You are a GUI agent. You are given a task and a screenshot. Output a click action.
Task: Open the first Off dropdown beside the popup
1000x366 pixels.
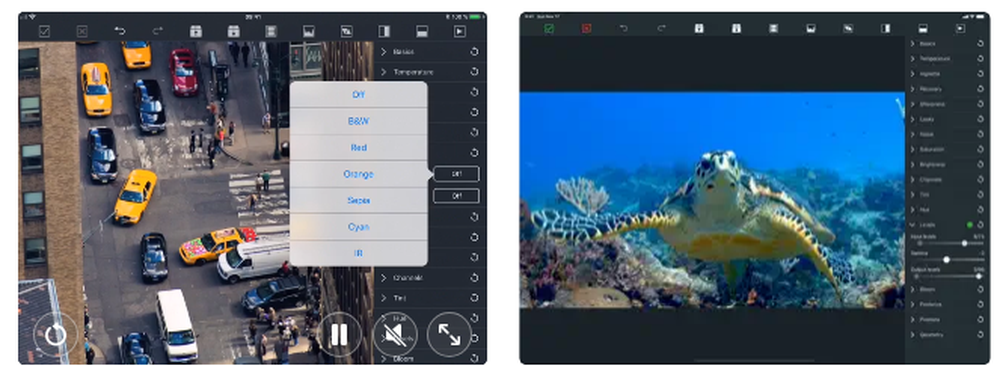[x=457, y=174]
